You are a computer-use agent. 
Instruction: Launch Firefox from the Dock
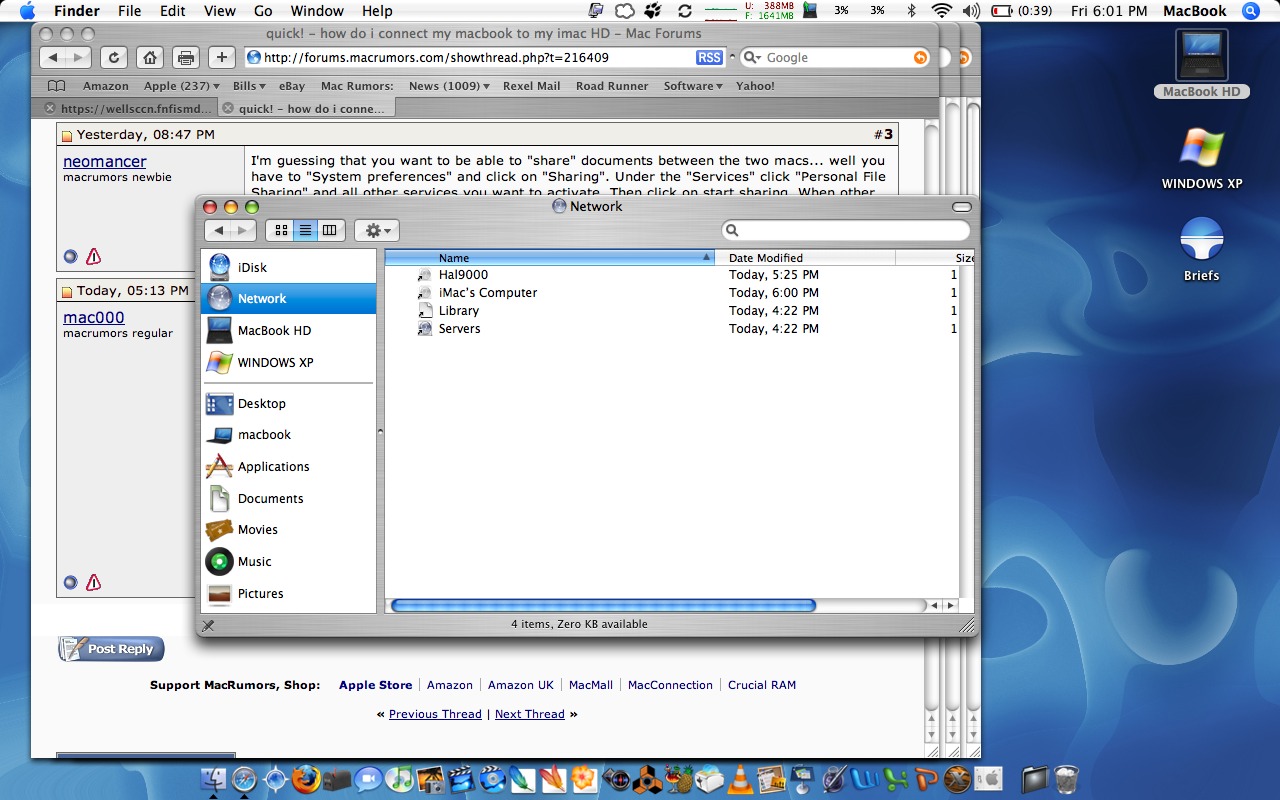(x=306, y=779)
